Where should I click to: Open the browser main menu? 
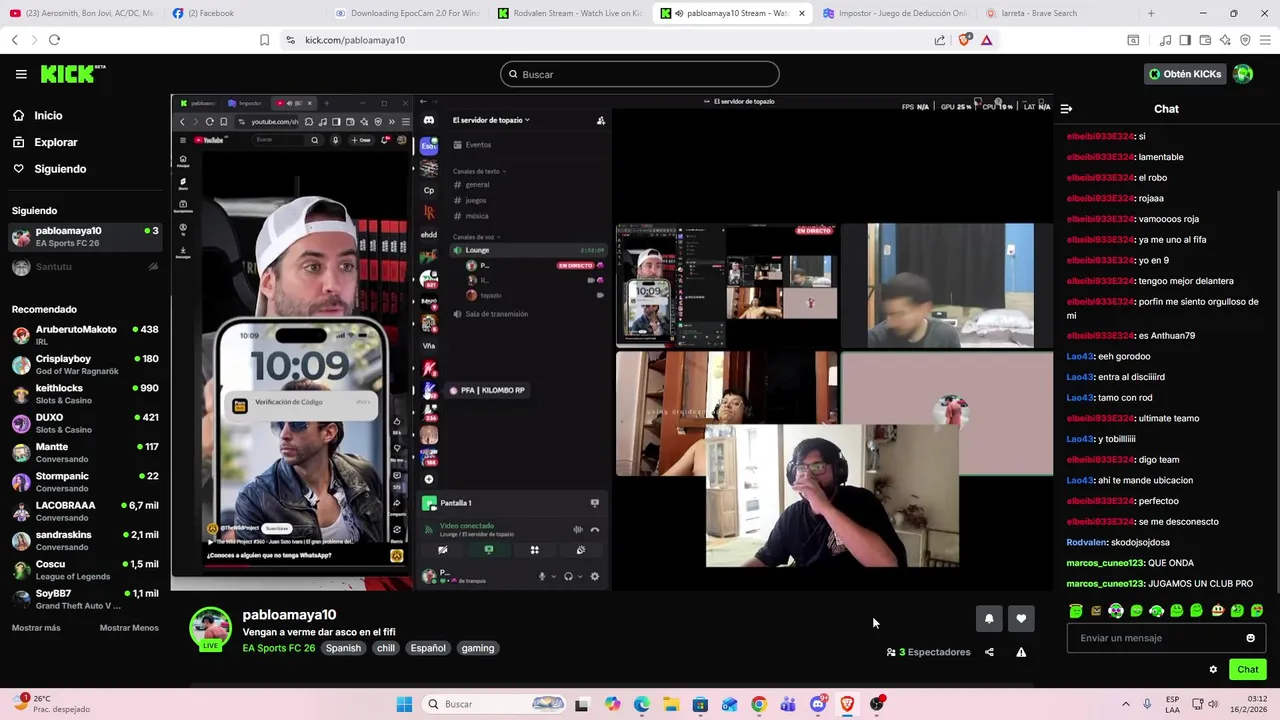tap(1265, 40)
